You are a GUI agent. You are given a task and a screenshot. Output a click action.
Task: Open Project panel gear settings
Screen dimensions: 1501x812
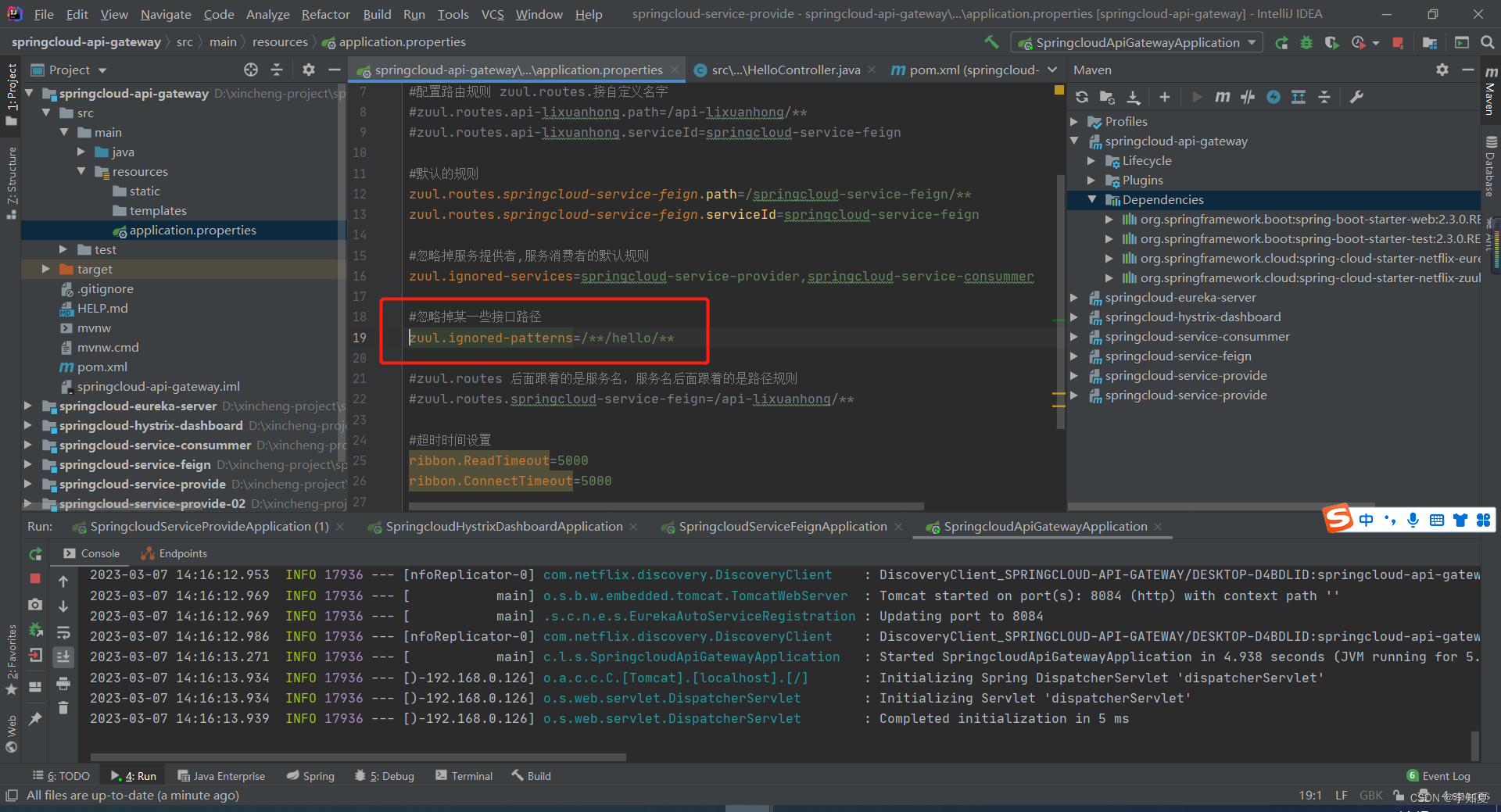click(x=309, y=70)
